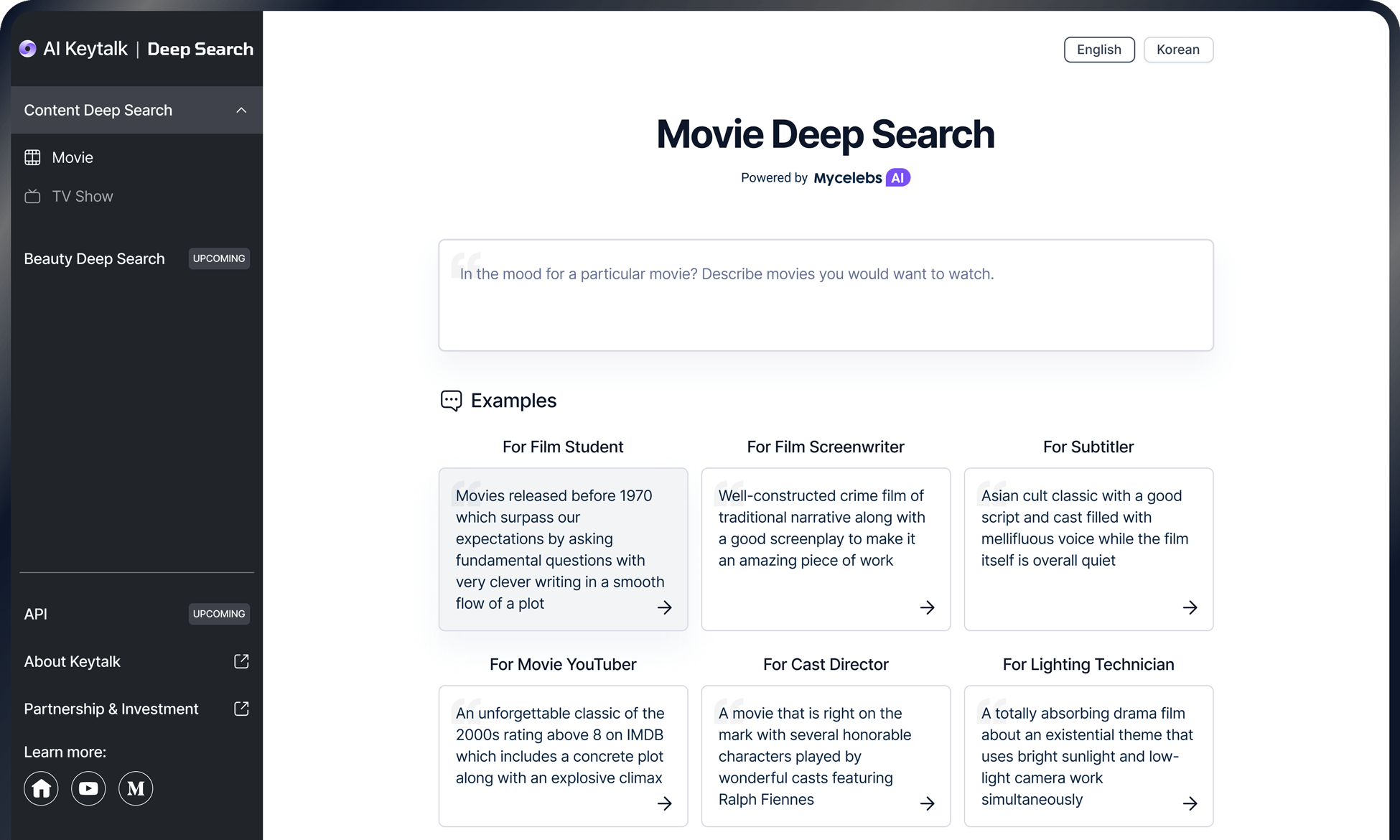Click the external link icon beside About Keytalk
The height and width of the screenshot is (840, 1400).
[x=241, y=661]
